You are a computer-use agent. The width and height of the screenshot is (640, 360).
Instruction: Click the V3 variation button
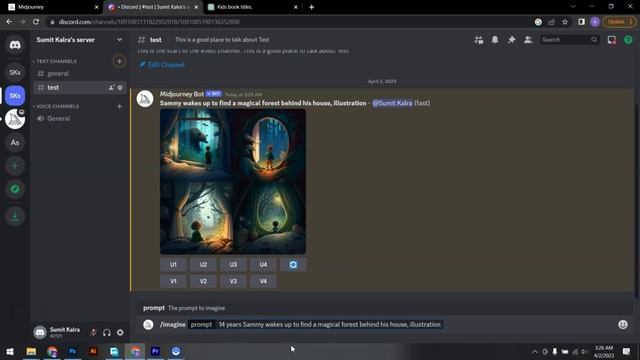point(233,281)
